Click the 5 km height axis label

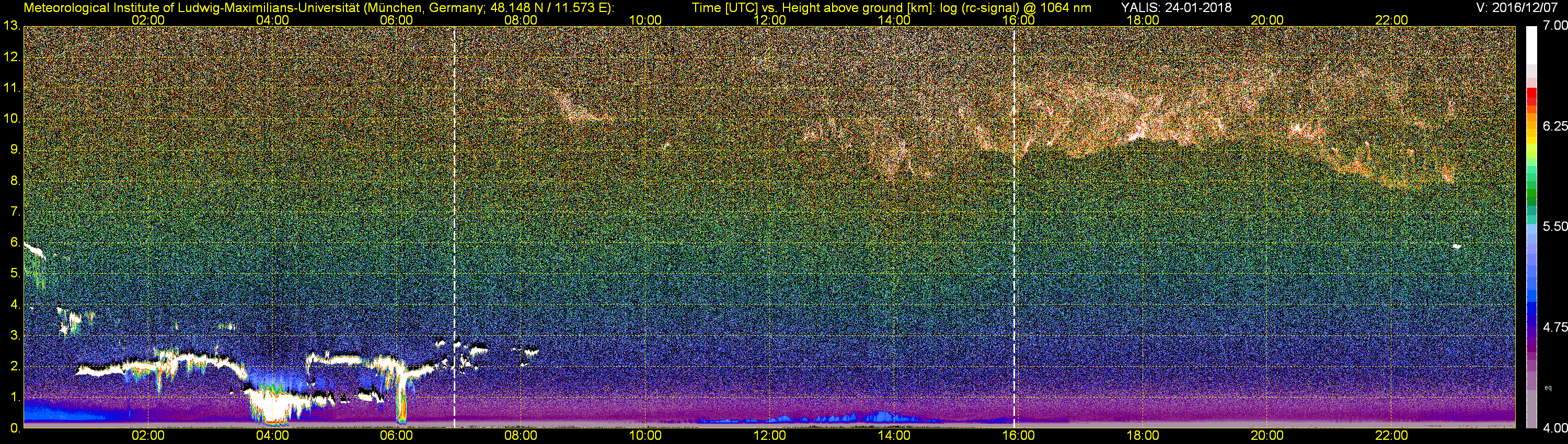(x=15, y=274)
